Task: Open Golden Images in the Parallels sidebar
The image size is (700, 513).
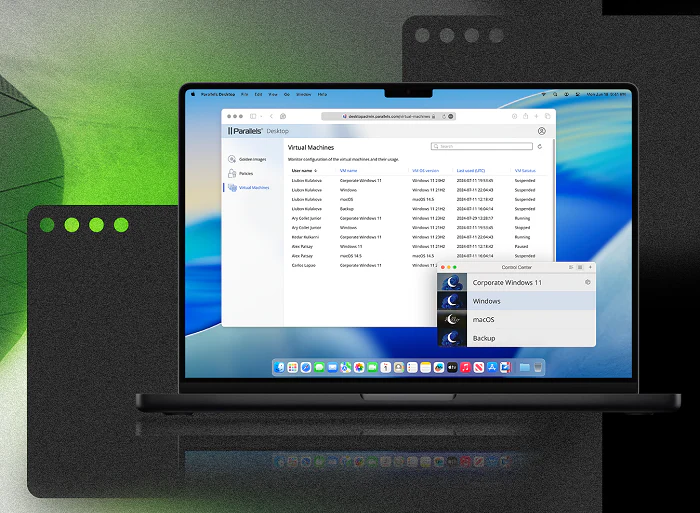Action: coord(247,159)
